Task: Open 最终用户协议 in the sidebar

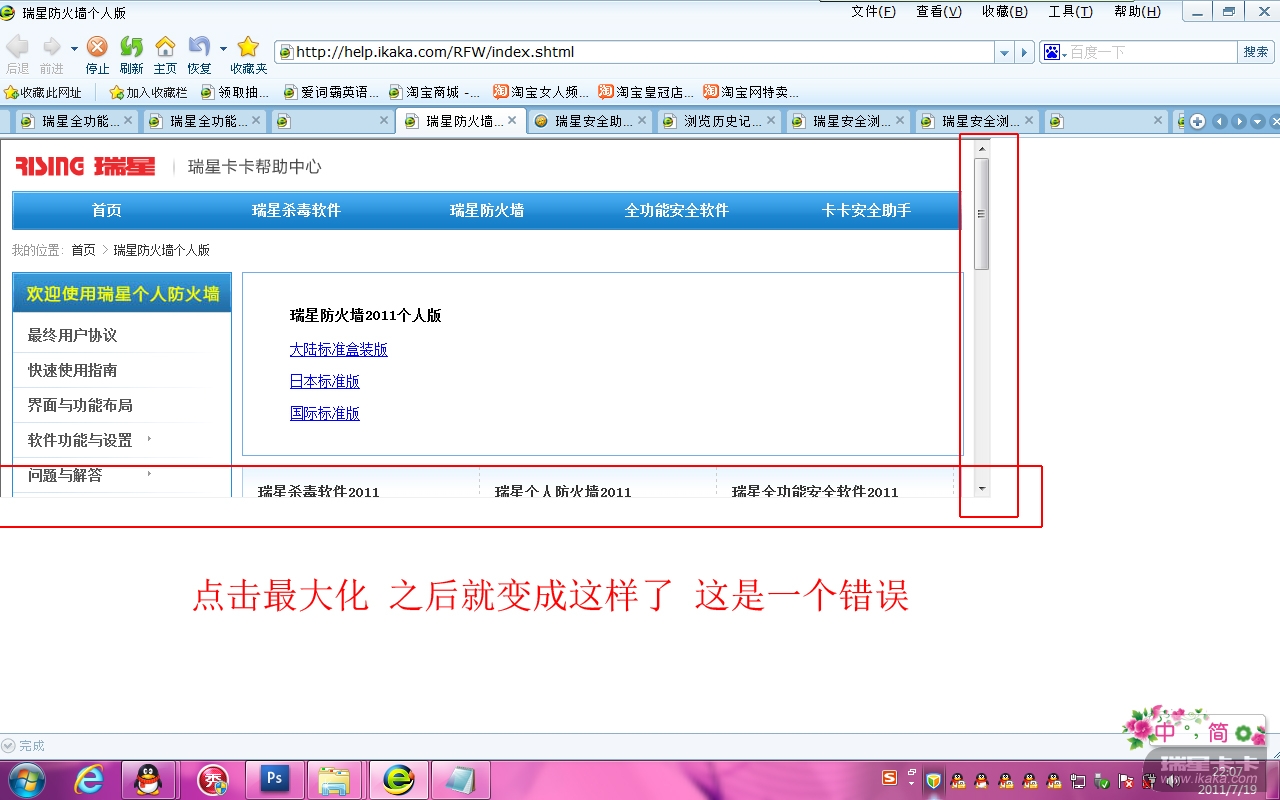Action: pos(73,335)
